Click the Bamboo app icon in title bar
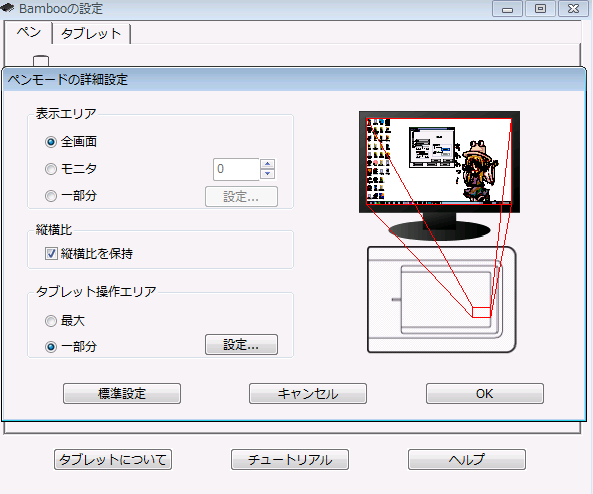The image size is (593, 494). 8,8
